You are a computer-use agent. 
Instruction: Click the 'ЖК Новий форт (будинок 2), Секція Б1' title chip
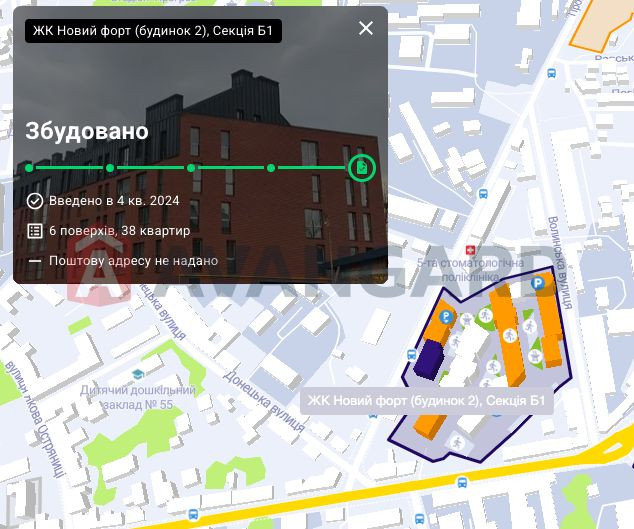point(153,31)
